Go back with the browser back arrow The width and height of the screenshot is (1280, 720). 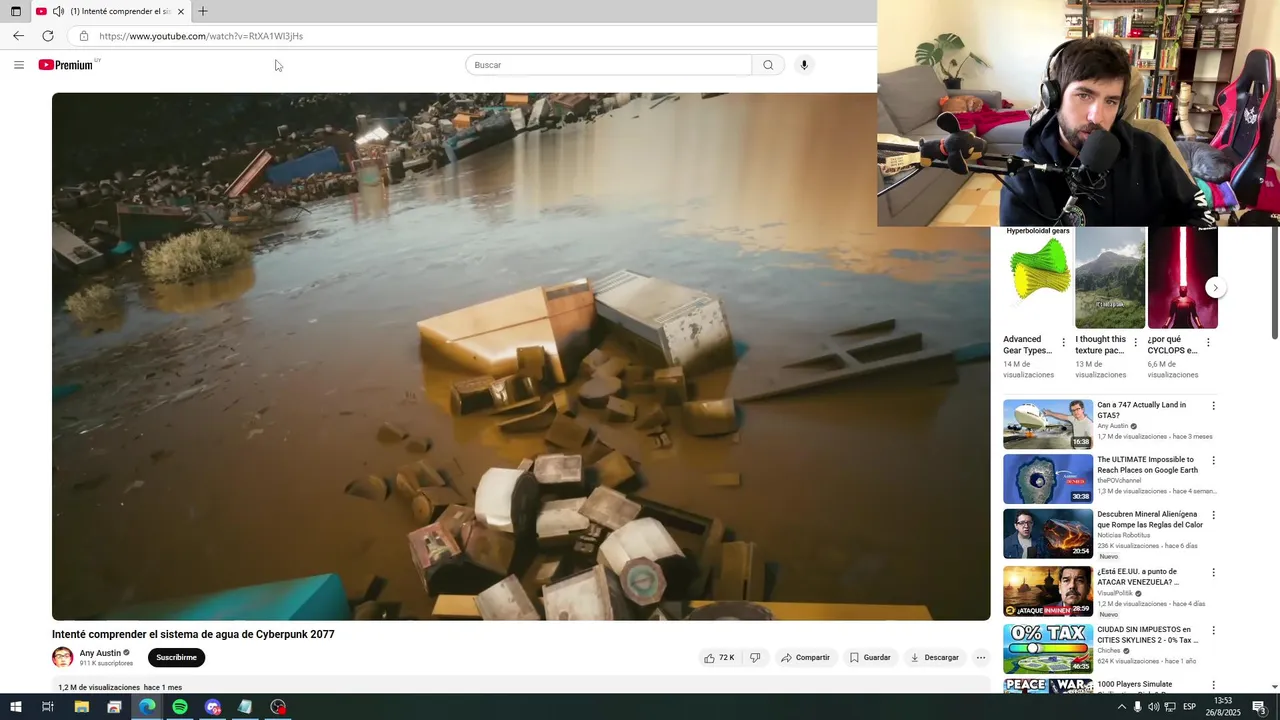click(x=18, y=36)
